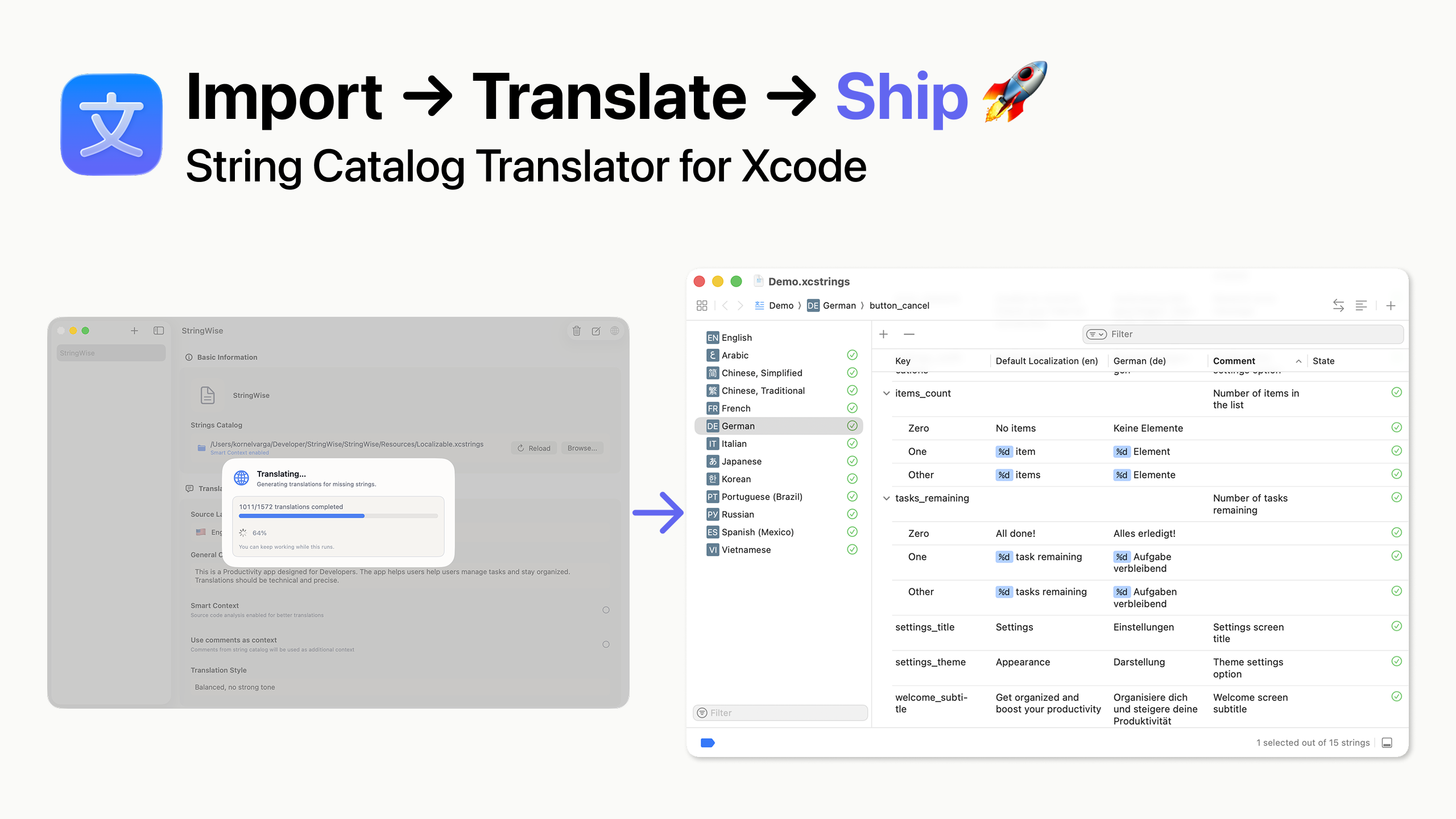Viewport: 1456px width, 819px height.
Task: Collapse the items_count row
Action: [886, 393]
